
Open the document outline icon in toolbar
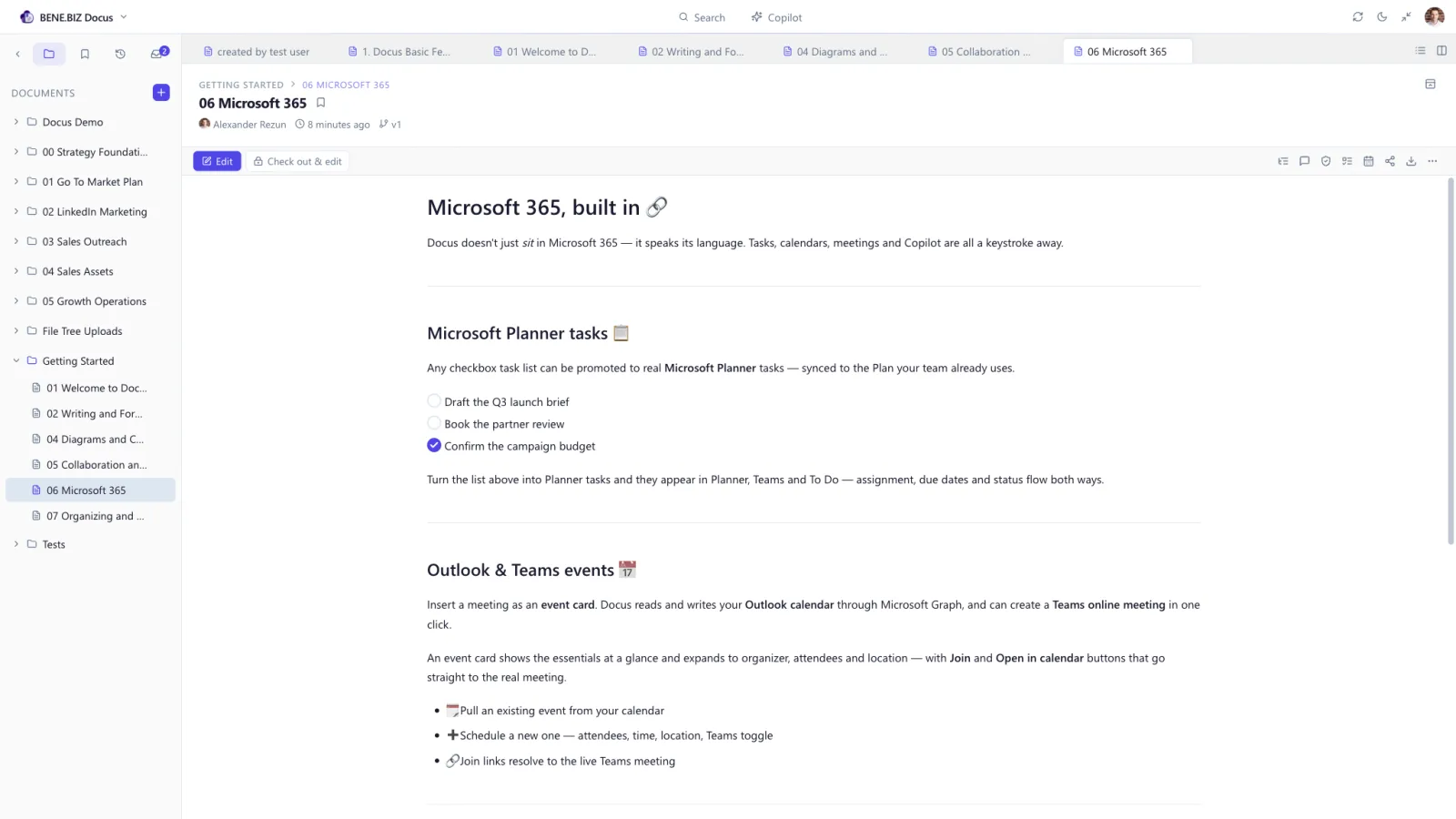click(1283, 161)
